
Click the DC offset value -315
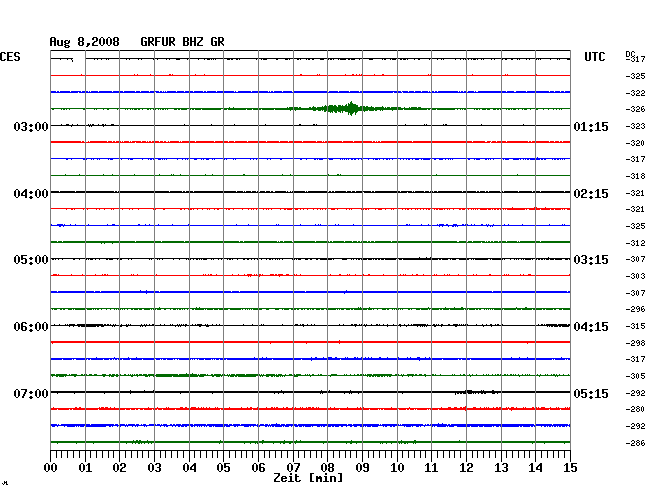[635, 326]
